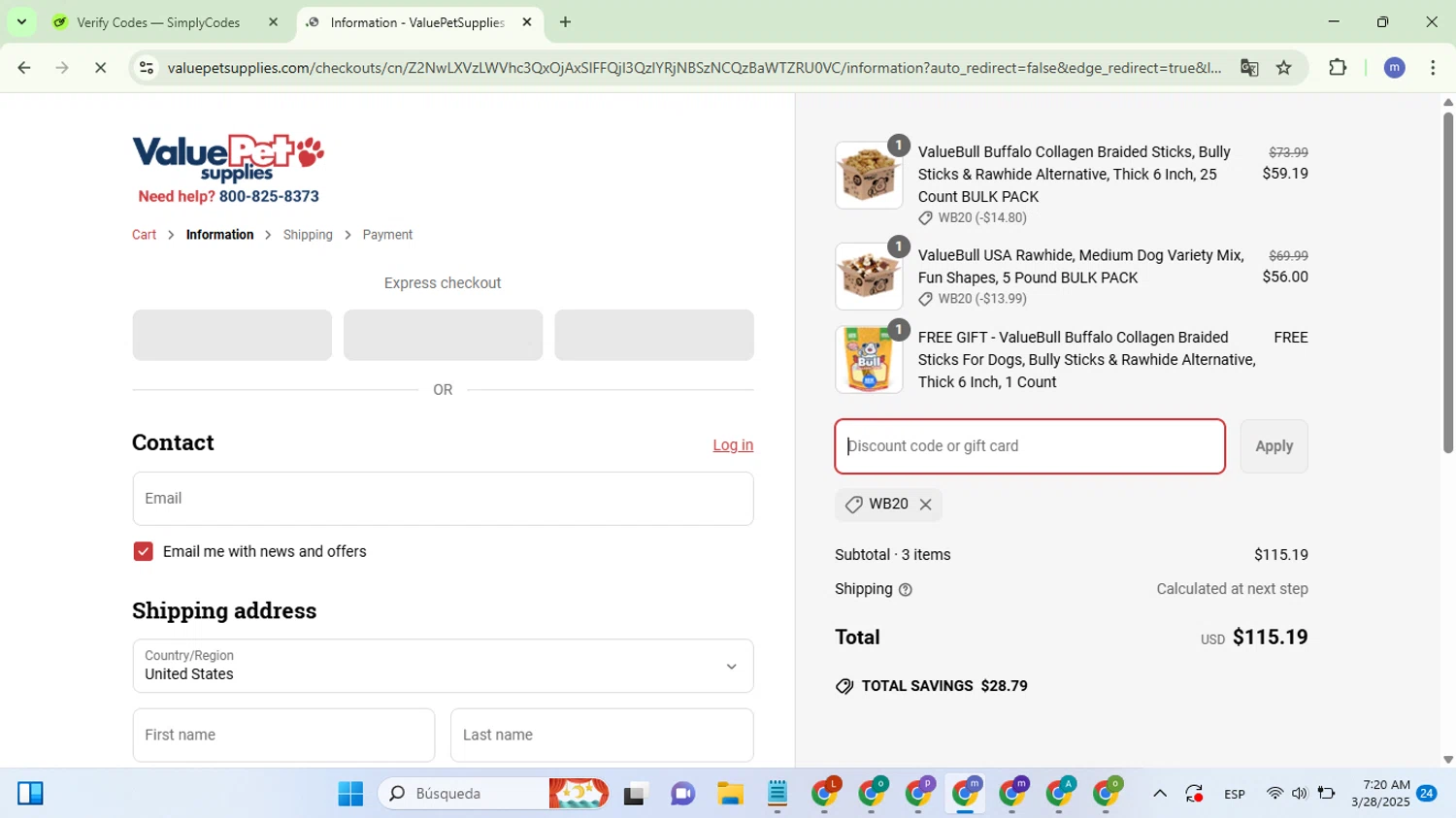Image resolution: width=1456 pixels, height=818 pixels.
Task: Open the tab search dropdown arrow
Action: [21, 21]
